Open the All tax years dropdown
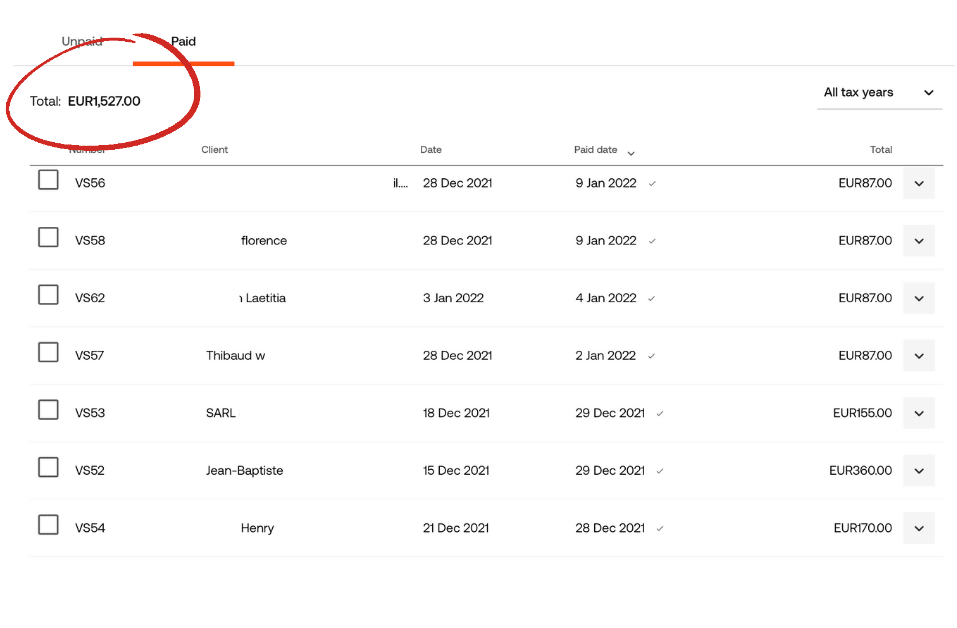The width and height of the screenshot is (957, 628). point(879,93)
